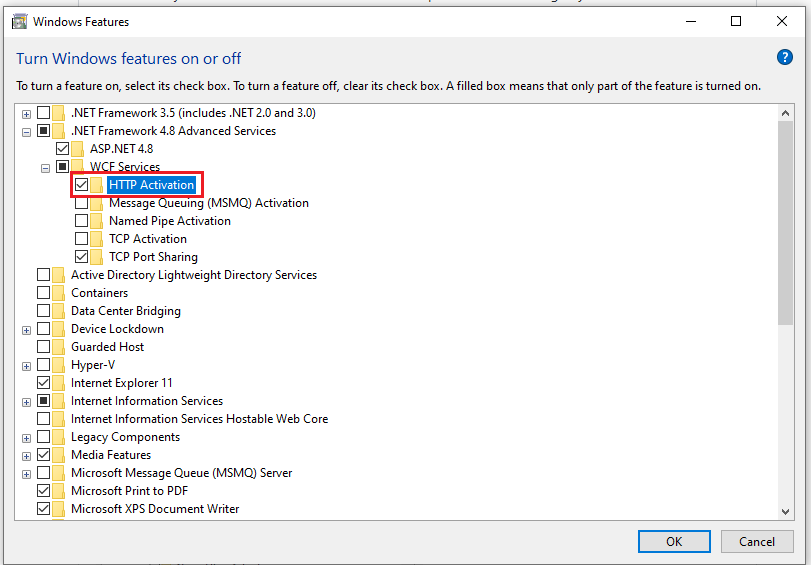This screenshot has width=811, height=565.
Task: Click folder icon beside Microsoft Print to PDF
Action: [x=58, y=491]
